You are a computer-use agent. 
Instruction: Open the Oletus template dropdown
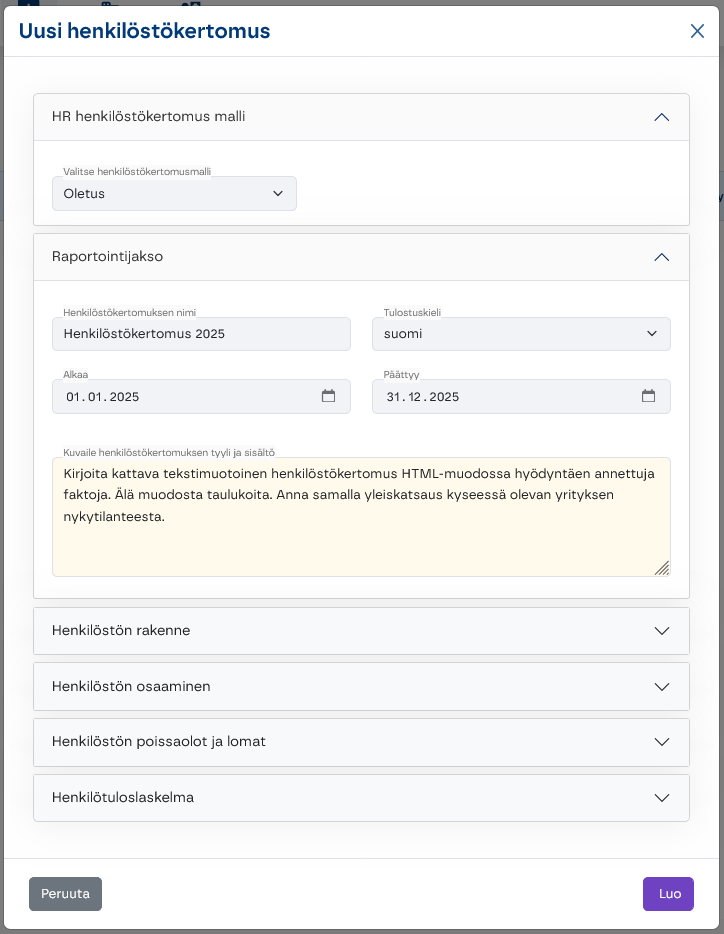point(174,194)
